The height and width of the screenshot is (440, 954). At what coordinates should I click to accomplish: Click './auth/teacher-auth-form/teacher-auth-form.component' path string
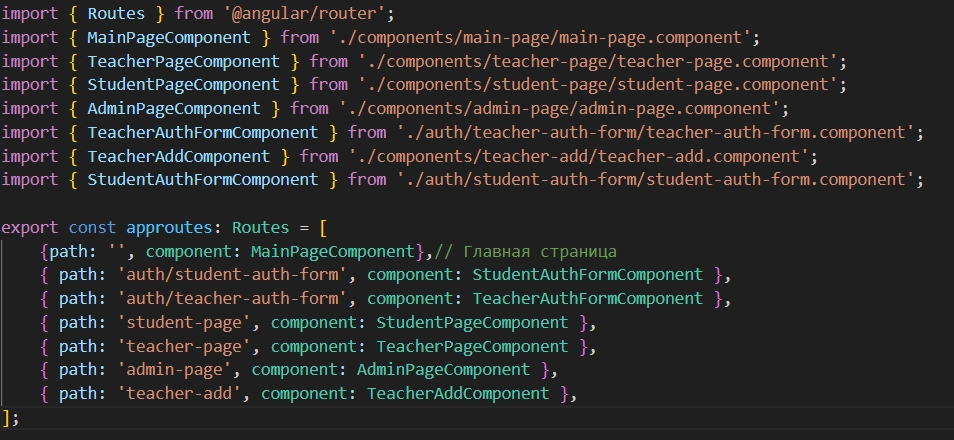(x=656, y=132)
